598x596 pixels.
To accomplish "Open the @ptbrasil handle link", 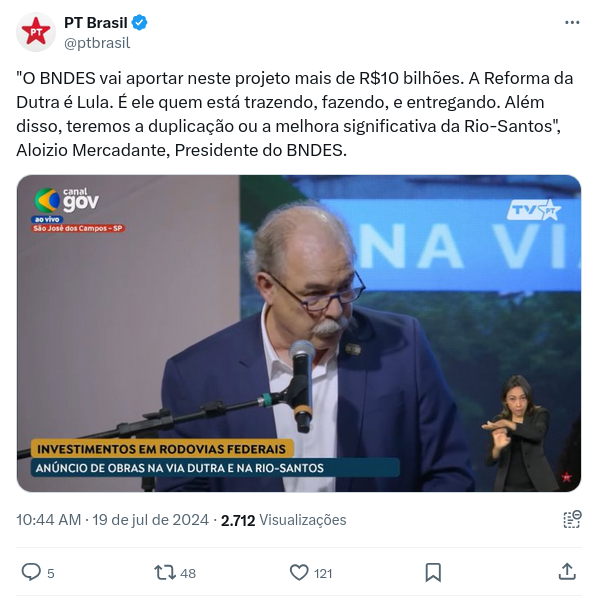I will (97, 43).
